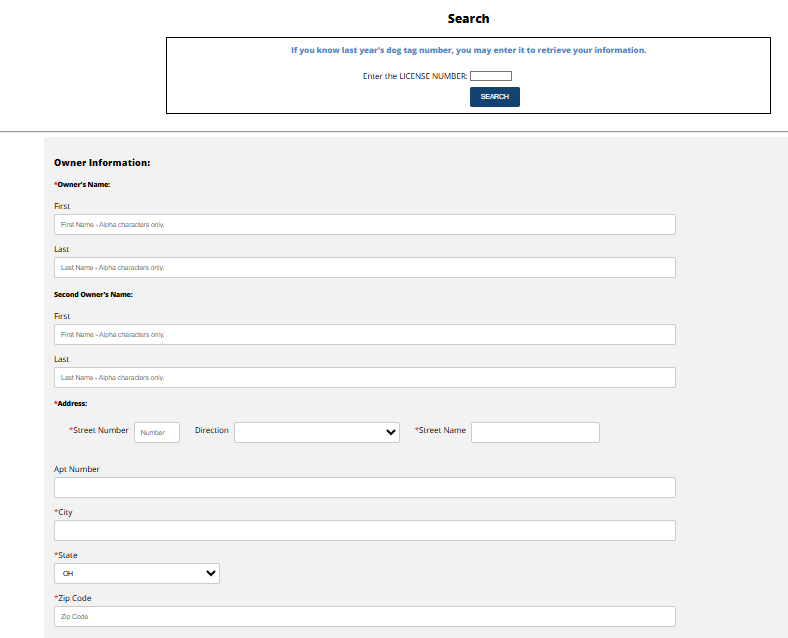Click inside the City text field
The width and height of the screenshot is (788, 638).
tap(364, 530)
